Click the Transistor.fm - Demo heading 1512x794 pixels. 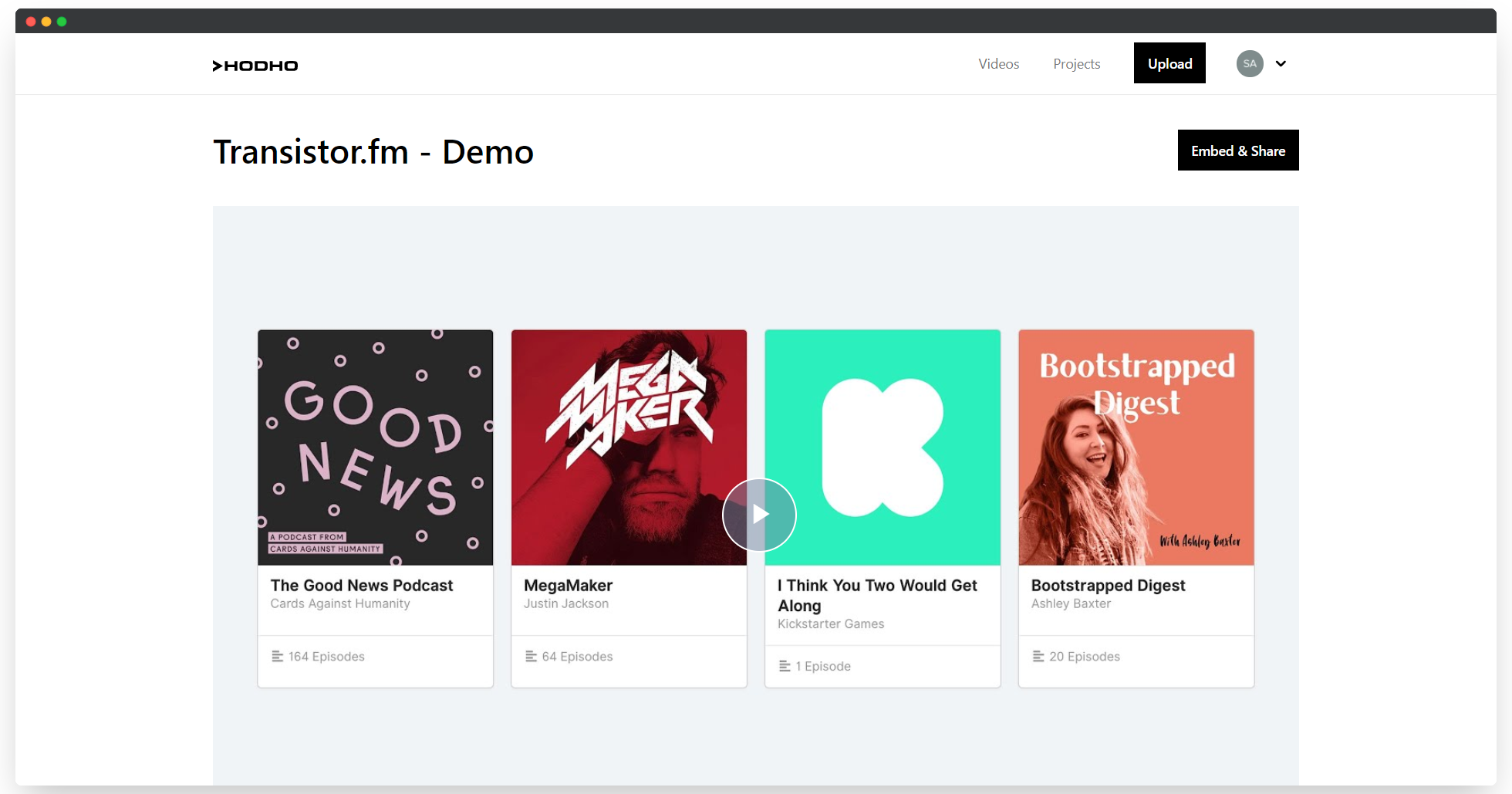coord(373,152)
